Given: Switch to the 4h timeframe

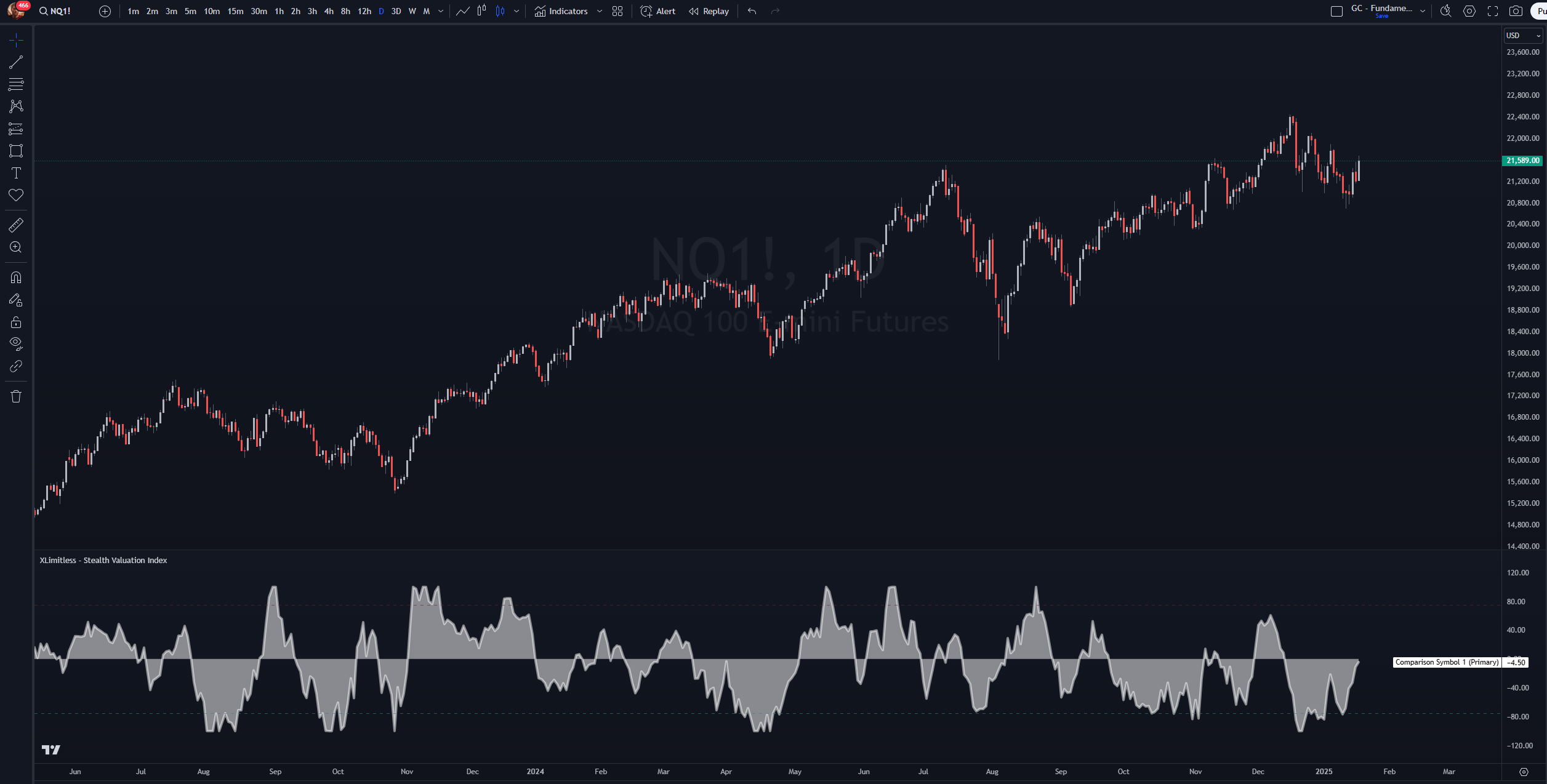Looking at the screenshot, I should pos(329,11).
